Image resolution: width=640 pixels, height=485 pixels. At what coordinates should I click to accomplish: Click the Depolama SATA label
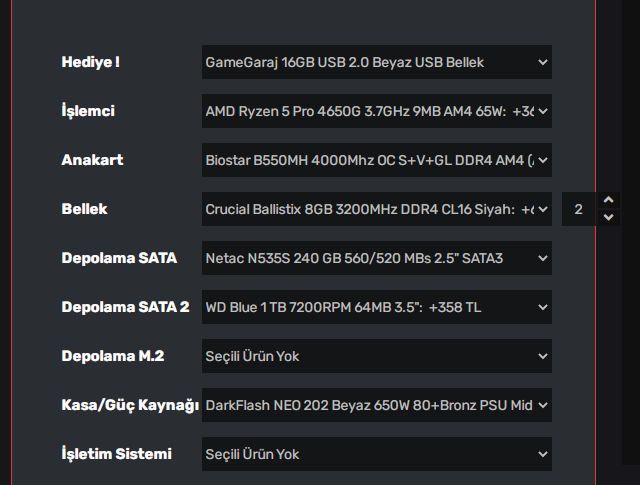(x=119, y=258)
